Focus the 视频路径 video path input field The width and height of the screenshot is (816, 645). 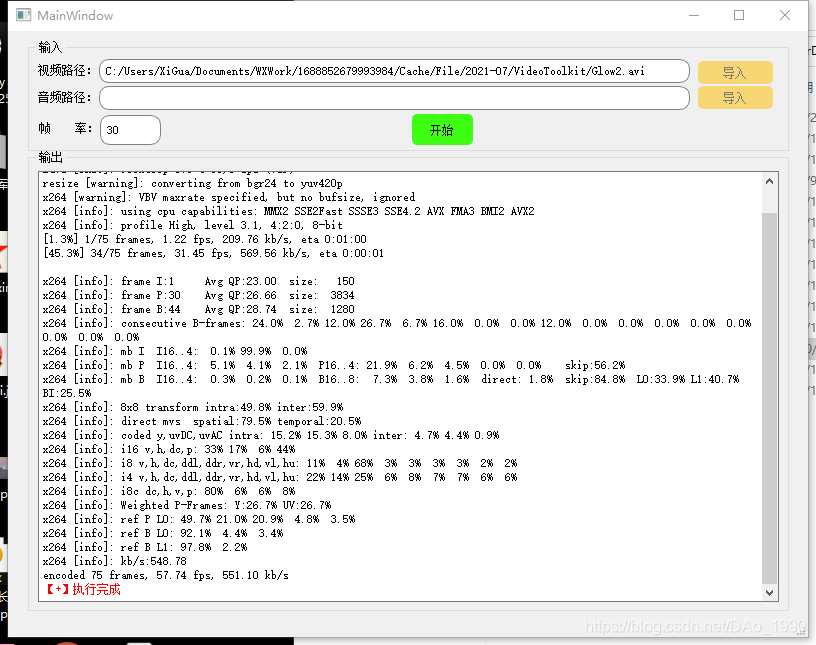(394, 71)
